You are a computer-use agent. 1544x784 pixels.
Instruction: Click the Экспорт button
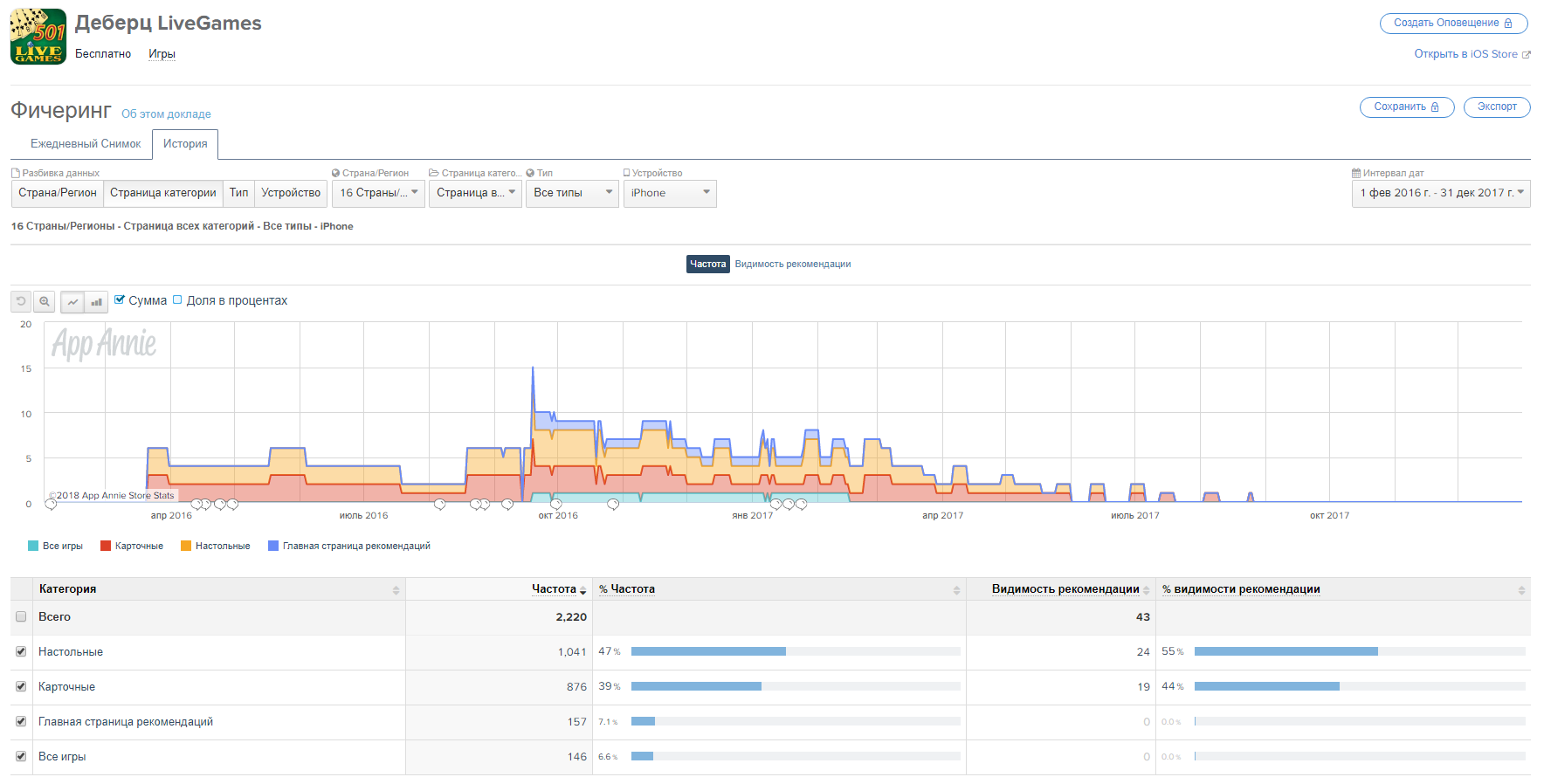point(1496,107)
